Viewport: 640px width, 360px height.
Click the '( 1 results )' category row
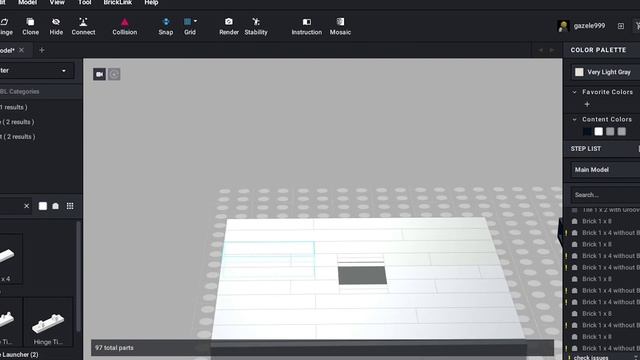[x=14, y=107]
